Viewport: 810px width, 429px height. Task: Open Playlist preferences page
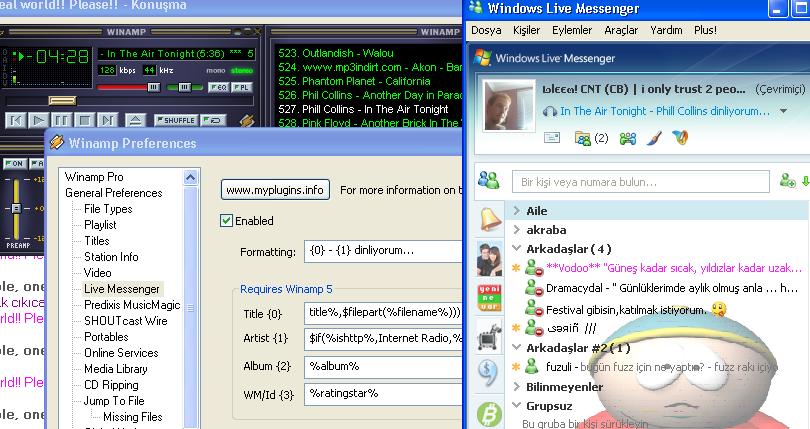click(100, 225)
